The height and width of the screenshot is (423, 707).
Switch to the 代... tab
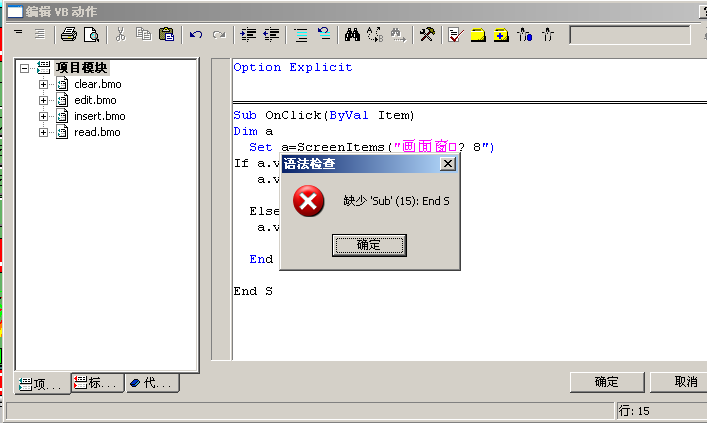152,383
